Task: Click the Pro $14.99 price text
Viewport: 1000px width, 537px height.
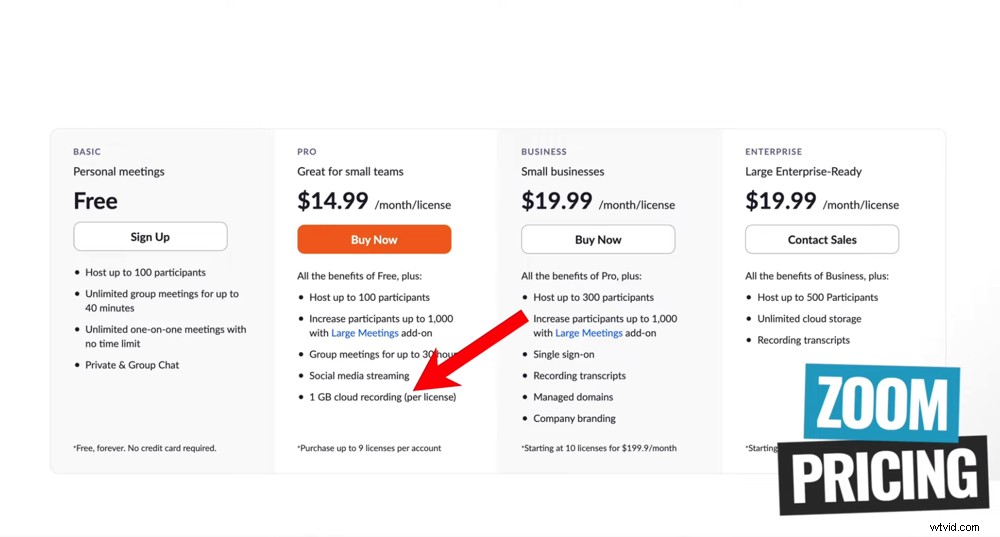Action: click(333, 201)
